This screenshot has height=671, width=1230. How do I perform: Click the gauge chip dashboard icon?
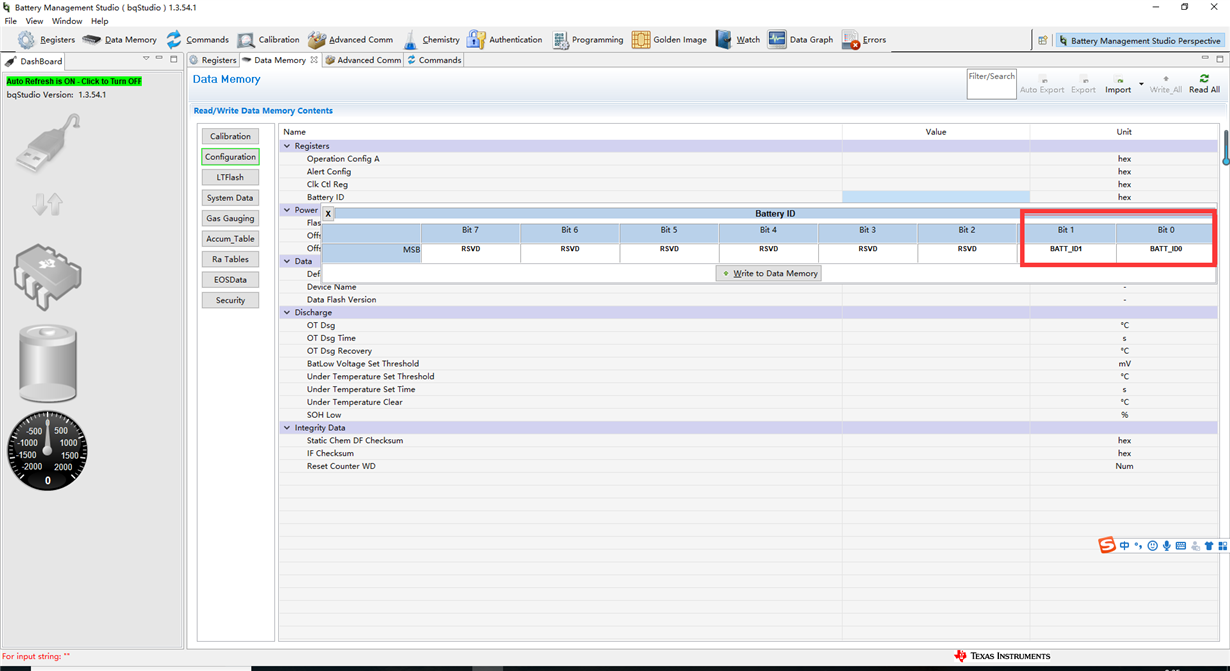[47, 277]
